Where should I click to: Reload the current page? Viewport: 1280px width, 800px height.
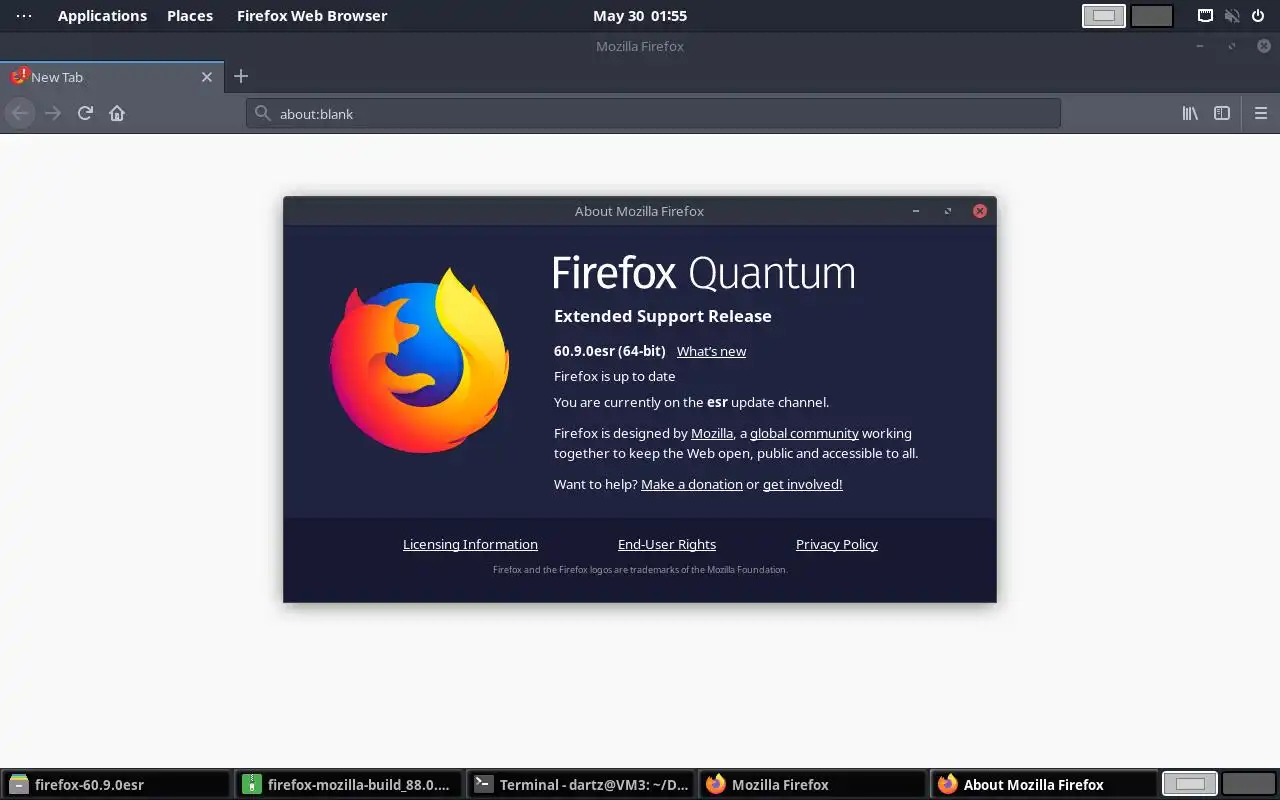85,113
